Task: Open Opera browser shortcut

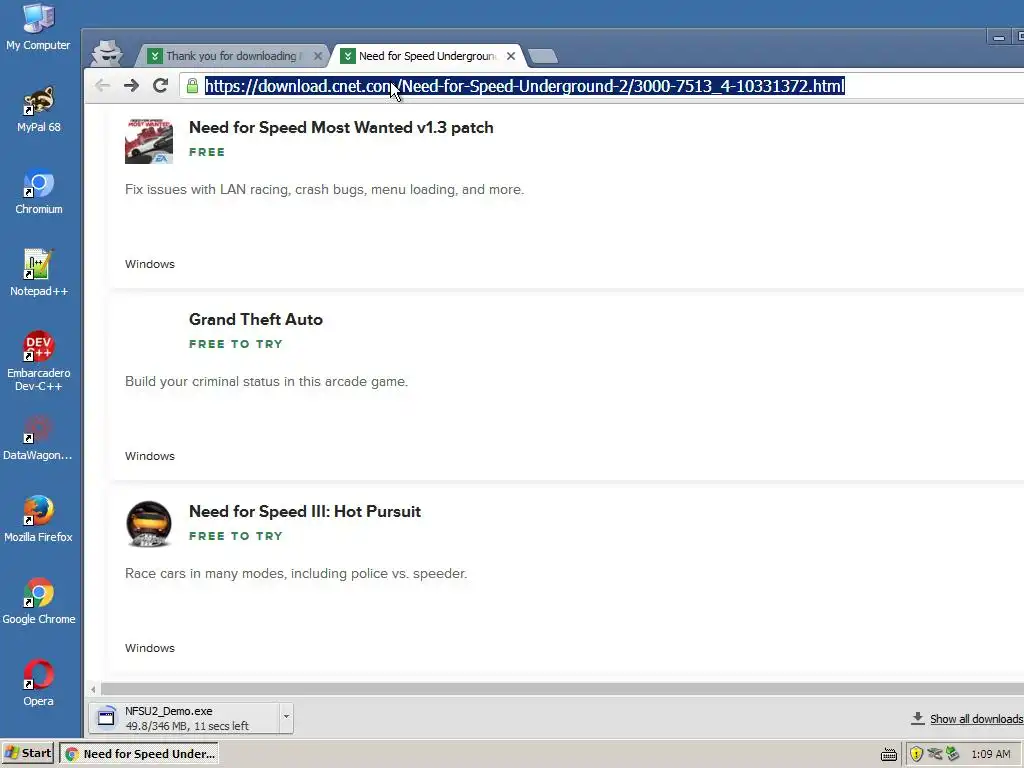Action: (x=38, y=684)
